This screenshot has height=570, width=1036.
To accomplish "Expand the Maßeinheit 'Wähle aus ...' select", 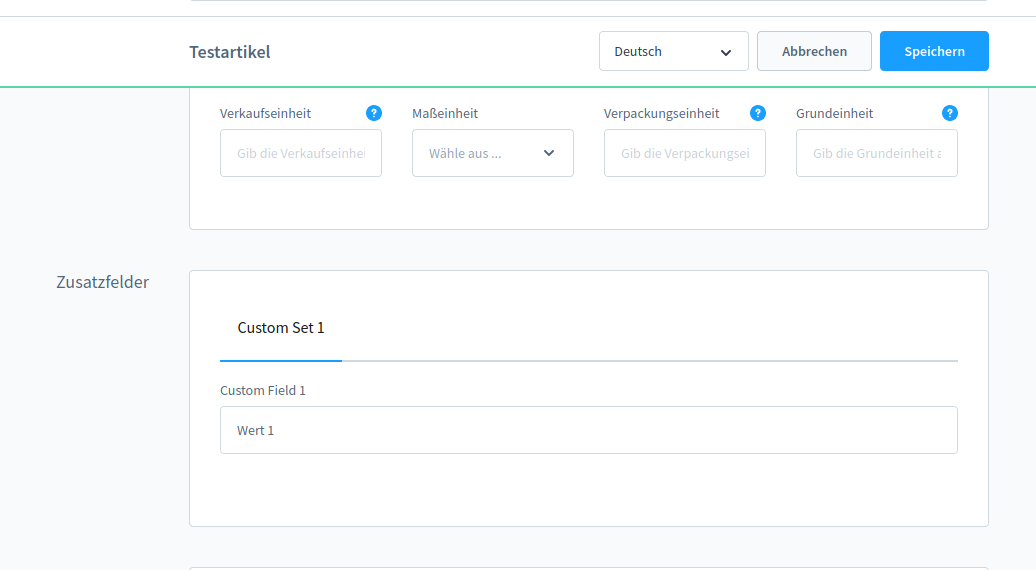I will tap(493, 153).
